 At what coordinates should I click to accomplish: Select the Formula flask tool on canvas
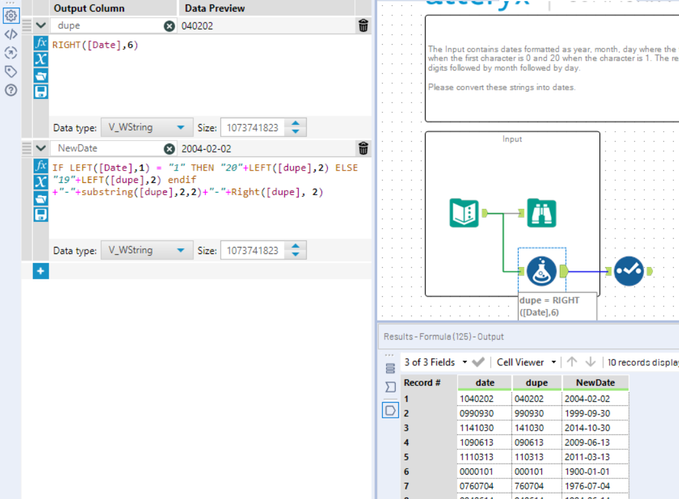541,271
